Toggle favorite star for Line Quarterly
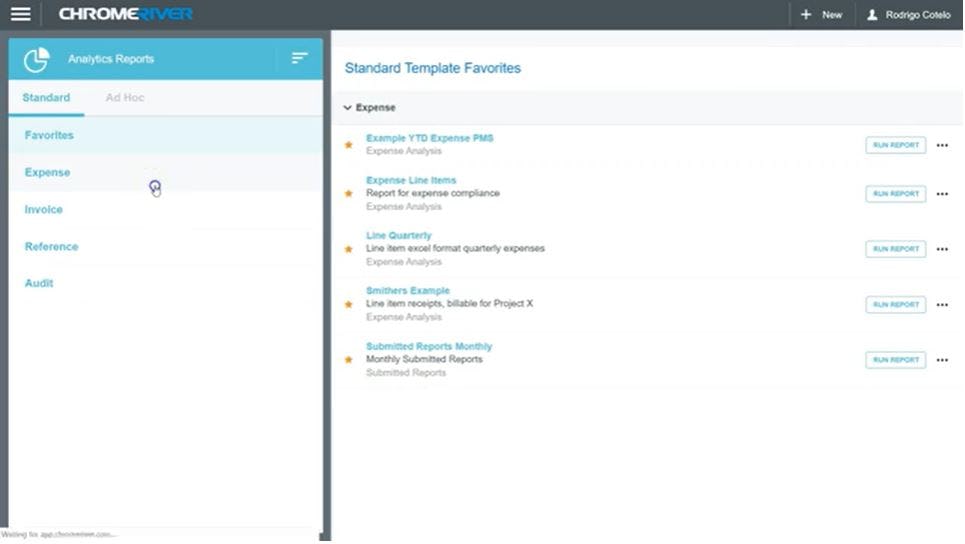 click(x=348, y=249)
